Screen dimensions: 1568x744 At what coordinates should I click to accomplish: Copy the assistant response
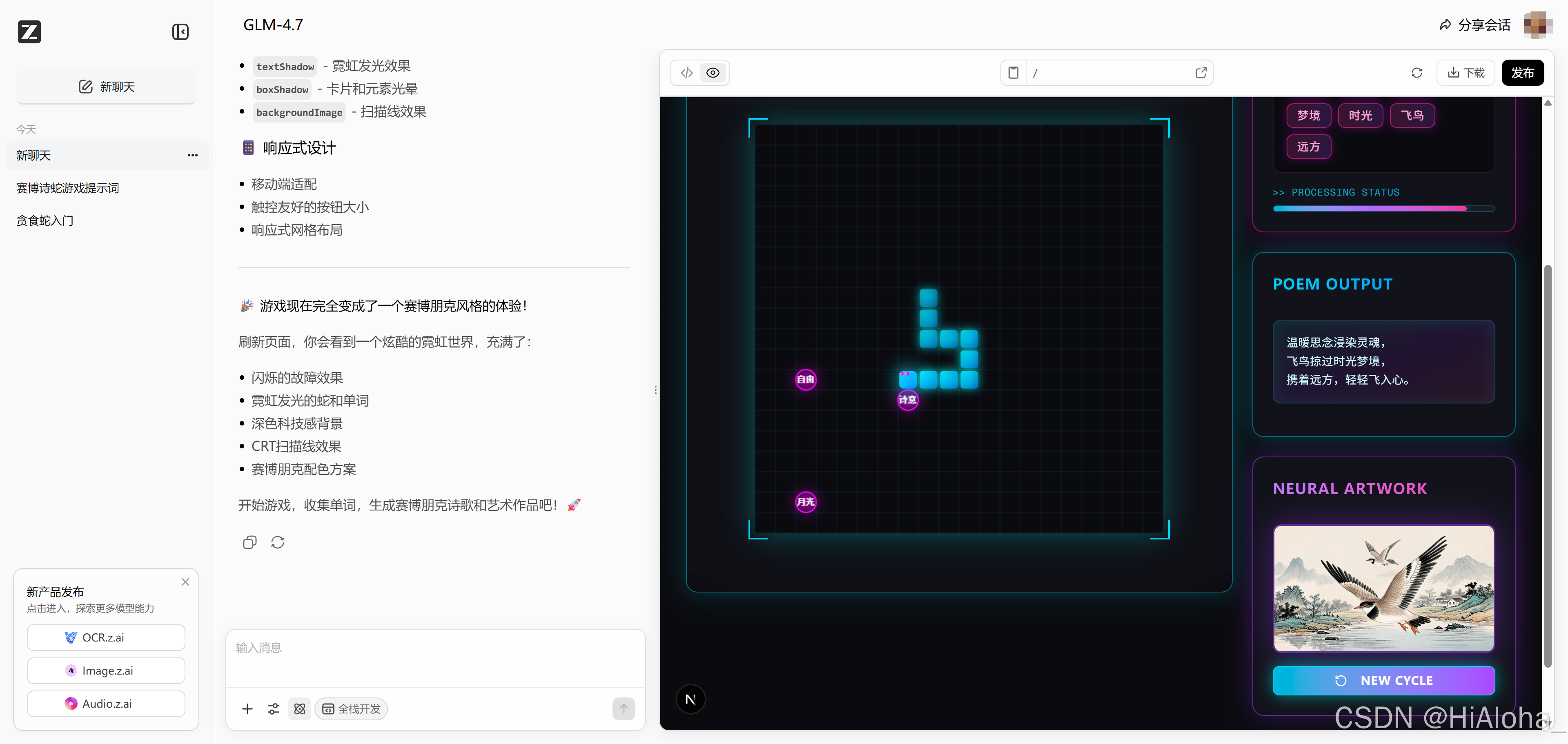click(249, 542)
